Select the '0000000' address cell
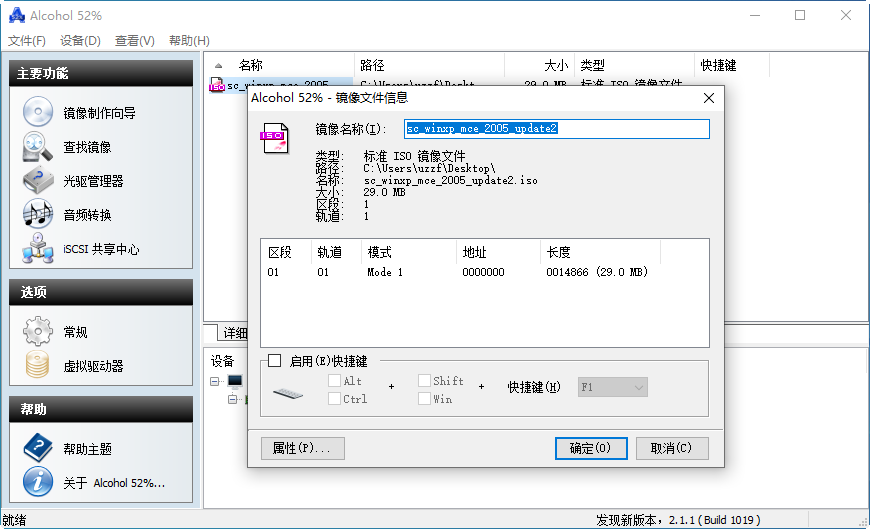The width and height of the screenshot is (870, 529). (x=483, y=272)
